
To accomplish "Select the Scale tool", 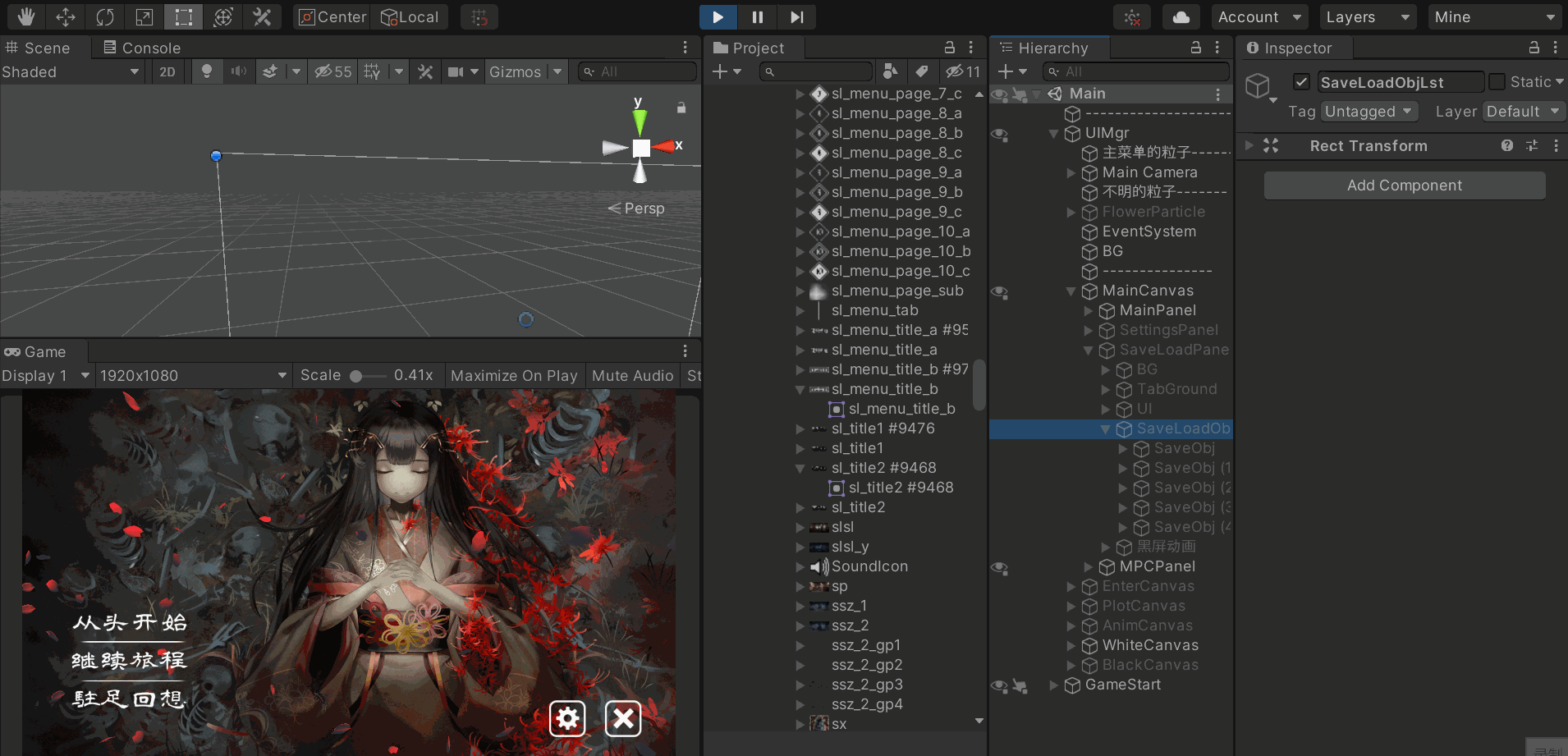I will (144, 16).
